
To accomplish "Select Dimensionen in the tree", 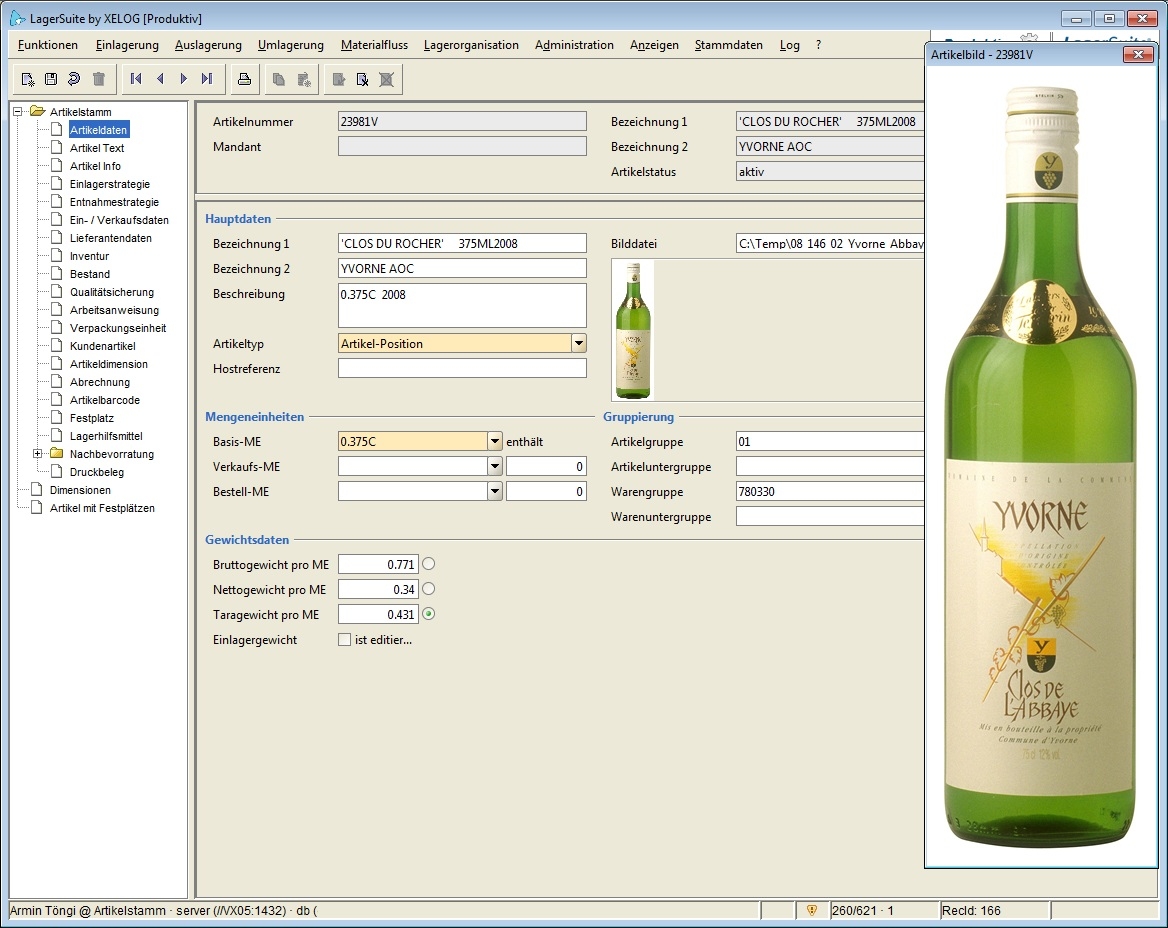I will pos(80,490).
